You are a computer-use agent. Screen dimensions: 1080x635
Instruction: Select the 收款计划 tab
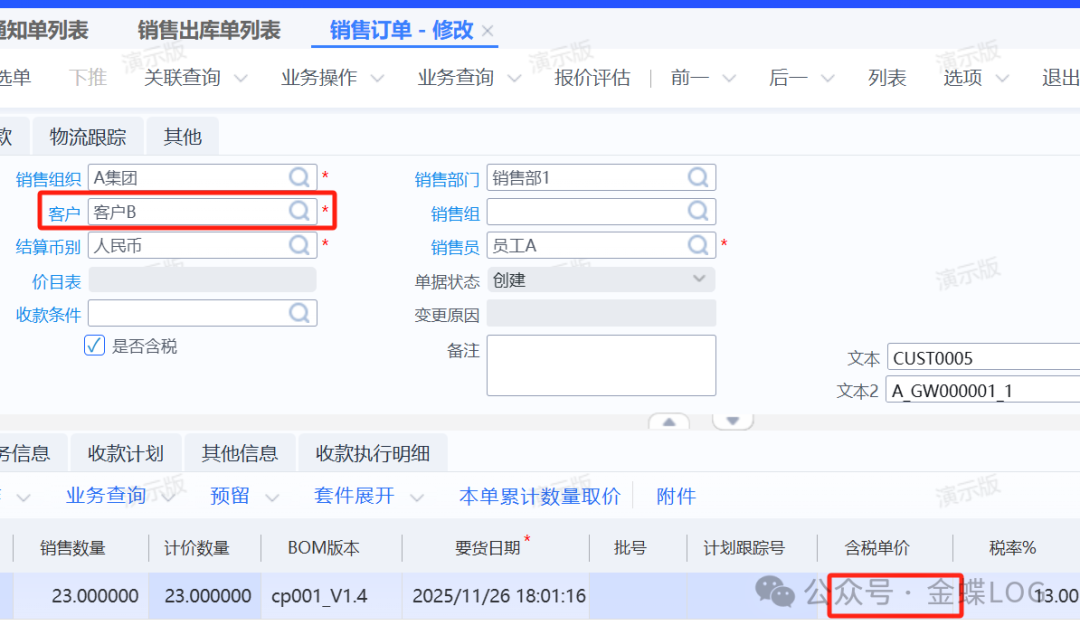(x=125, y=453)
